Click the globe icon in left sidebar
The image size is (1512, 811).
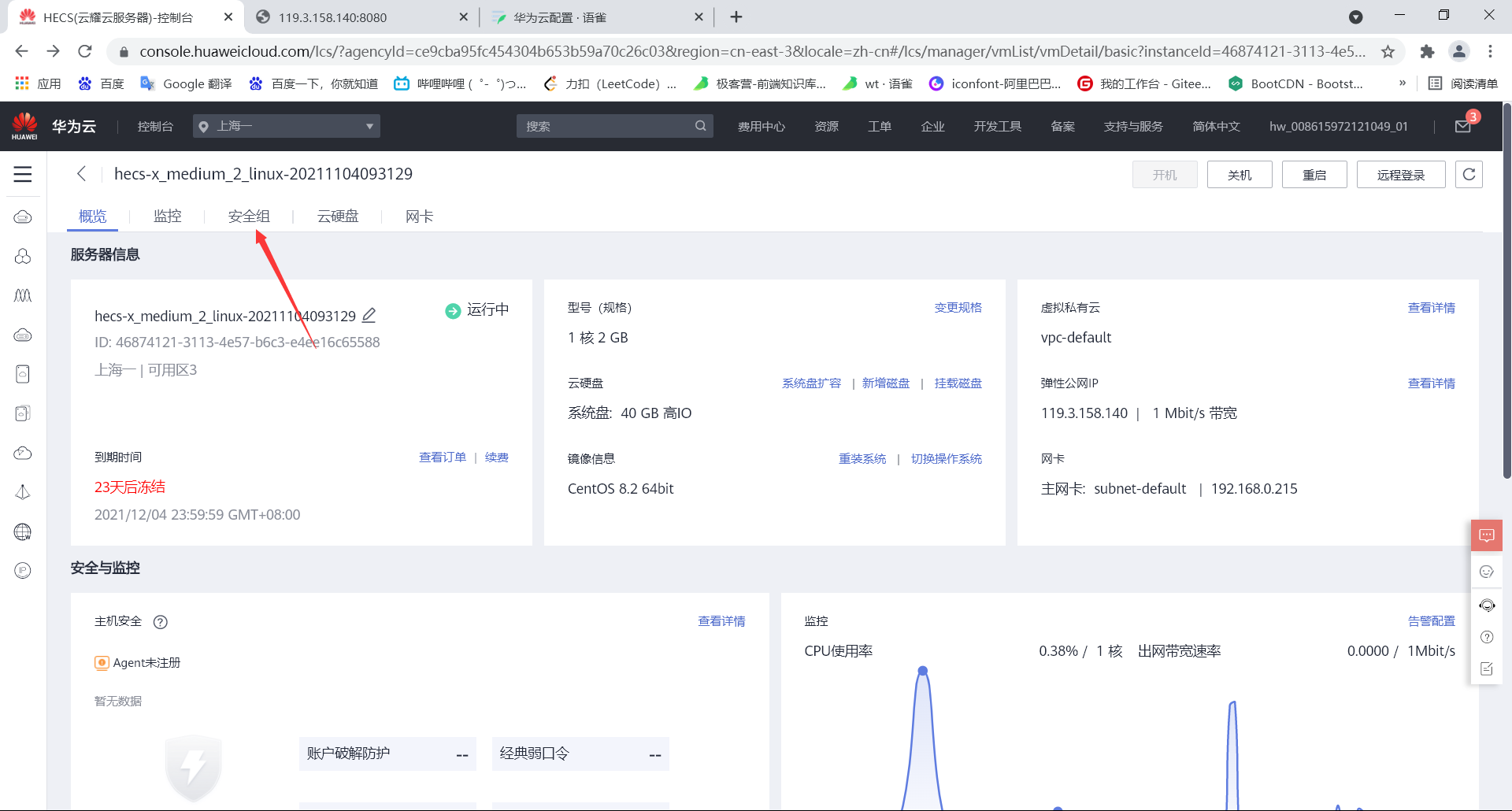point(23,532)
